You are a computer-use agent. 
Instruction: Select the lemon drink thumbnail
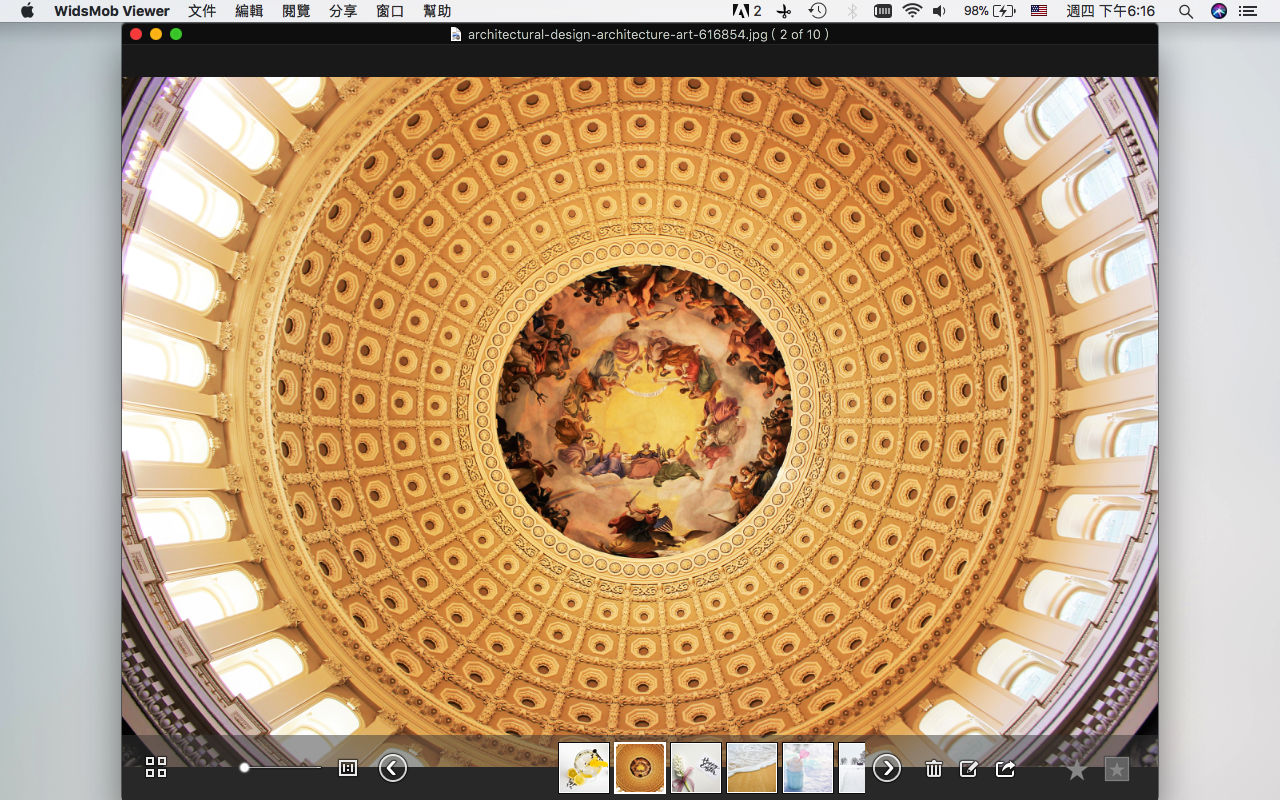point(584,768)
